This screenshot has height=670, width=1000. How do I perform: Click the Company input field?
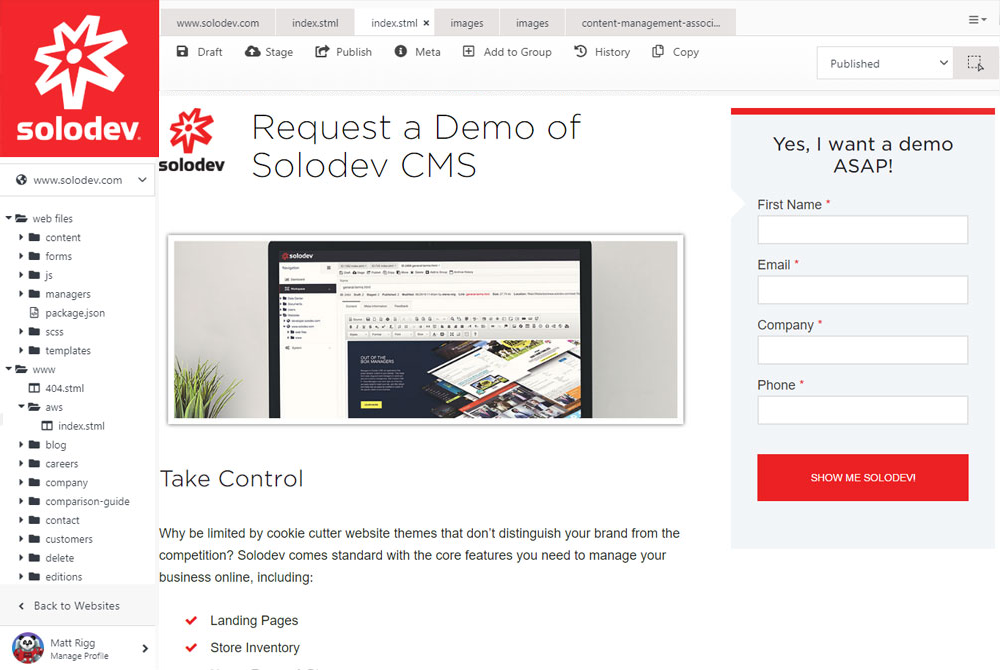tap(862, 350)
